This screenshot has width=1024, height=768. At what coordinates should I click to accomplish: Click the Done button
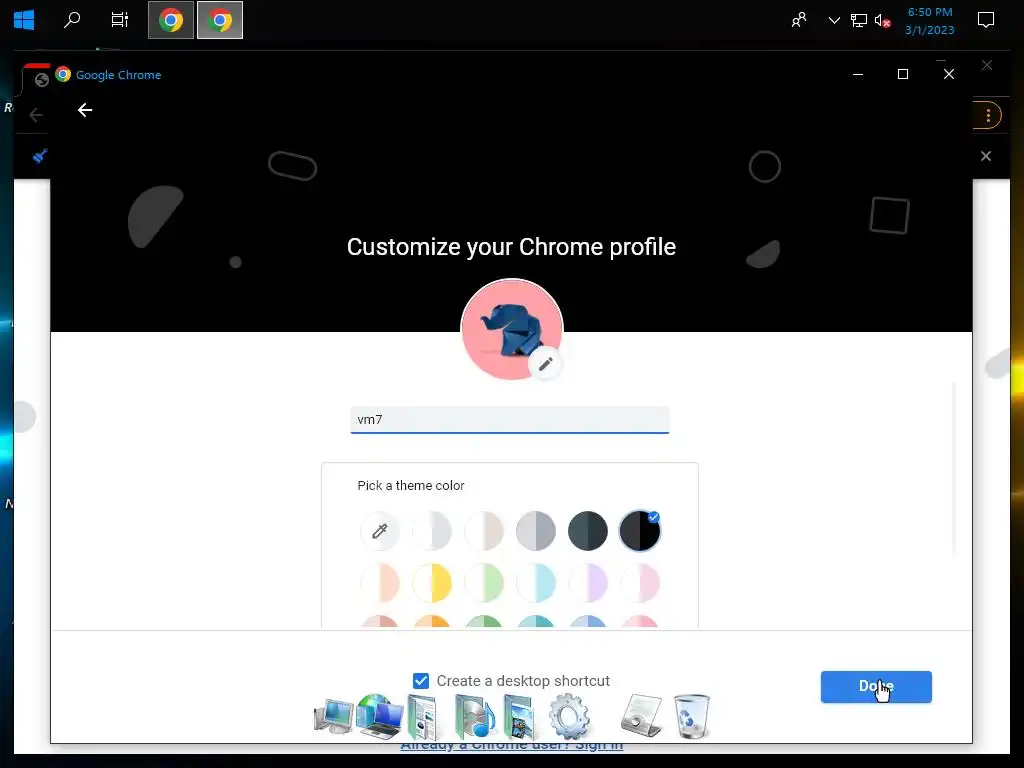click(x=876, y=686)
